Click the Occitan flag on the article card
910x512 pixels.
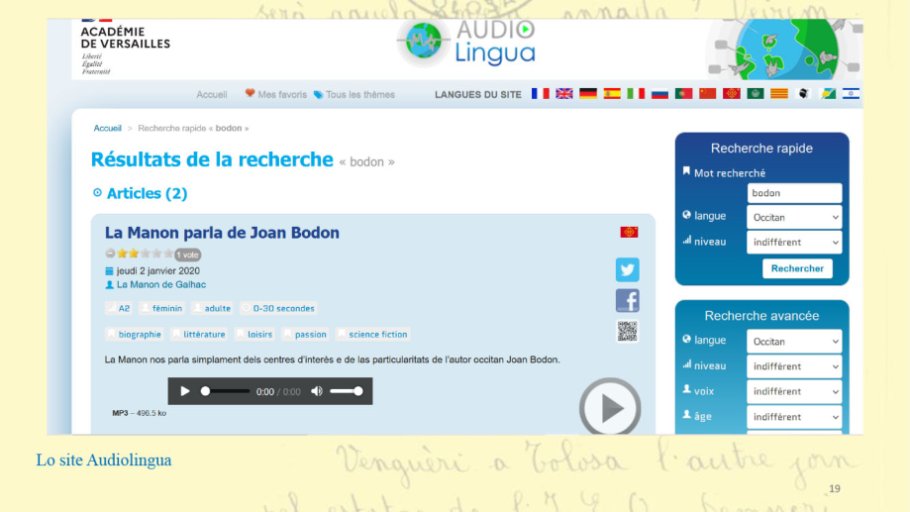(x=629, y=232)
